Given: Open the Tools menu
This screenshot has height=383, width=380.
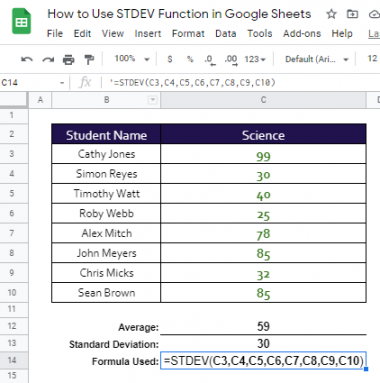Looking at the screenshot, I should tap(260, 34).
